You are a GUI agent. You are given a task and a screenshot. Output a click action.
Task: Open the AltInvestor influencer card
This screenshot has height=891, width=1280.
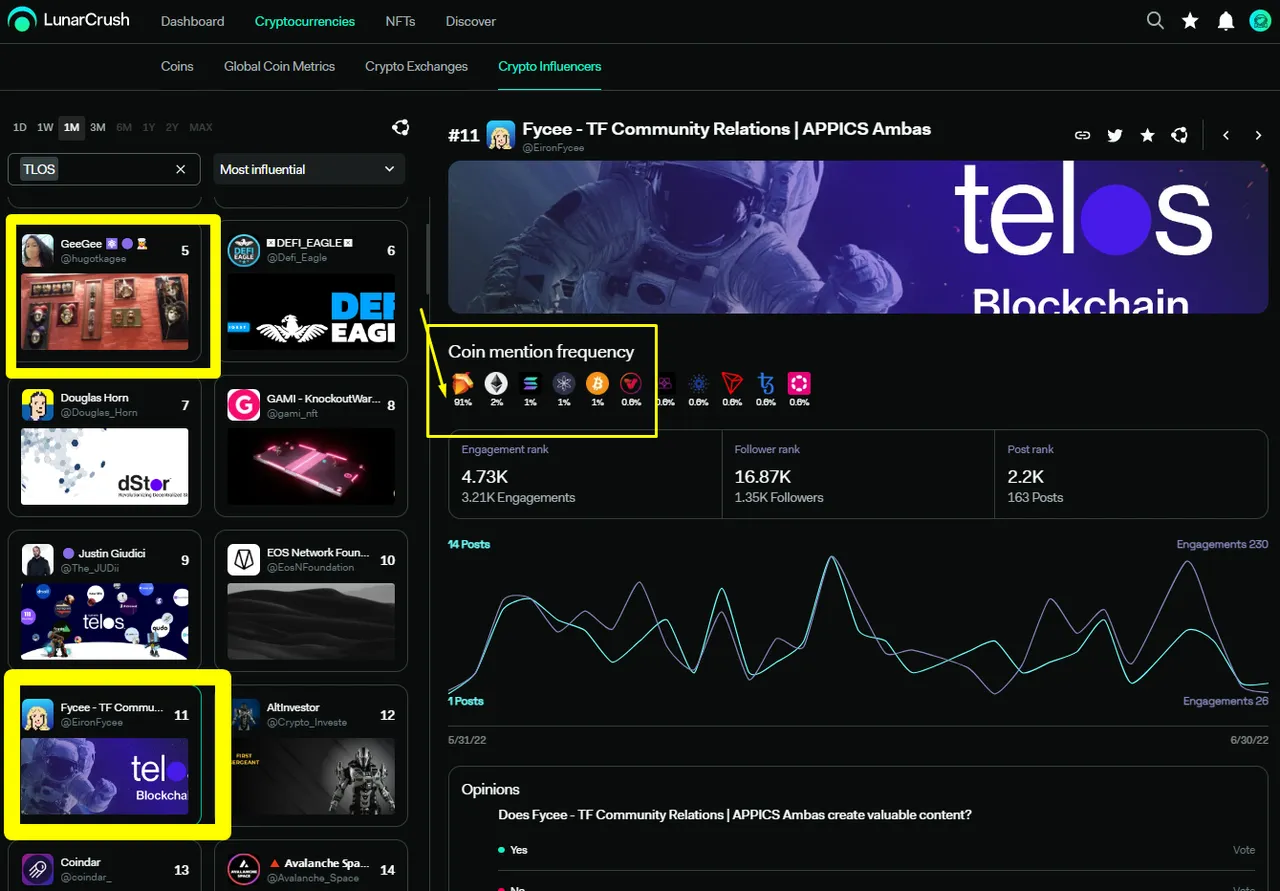click(x=311, y=756)
